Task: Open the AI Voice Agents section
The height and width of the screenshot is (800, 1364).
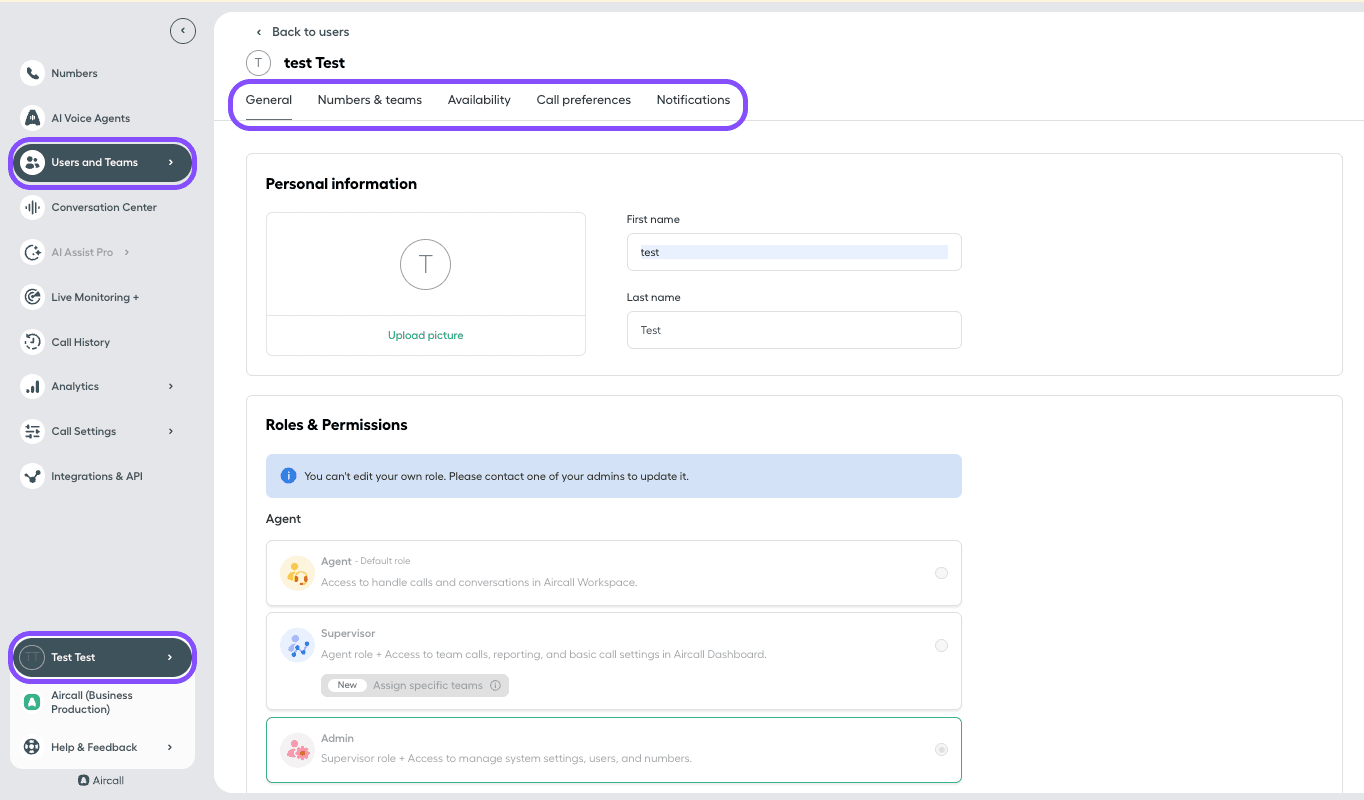Action: pos(90,117)
